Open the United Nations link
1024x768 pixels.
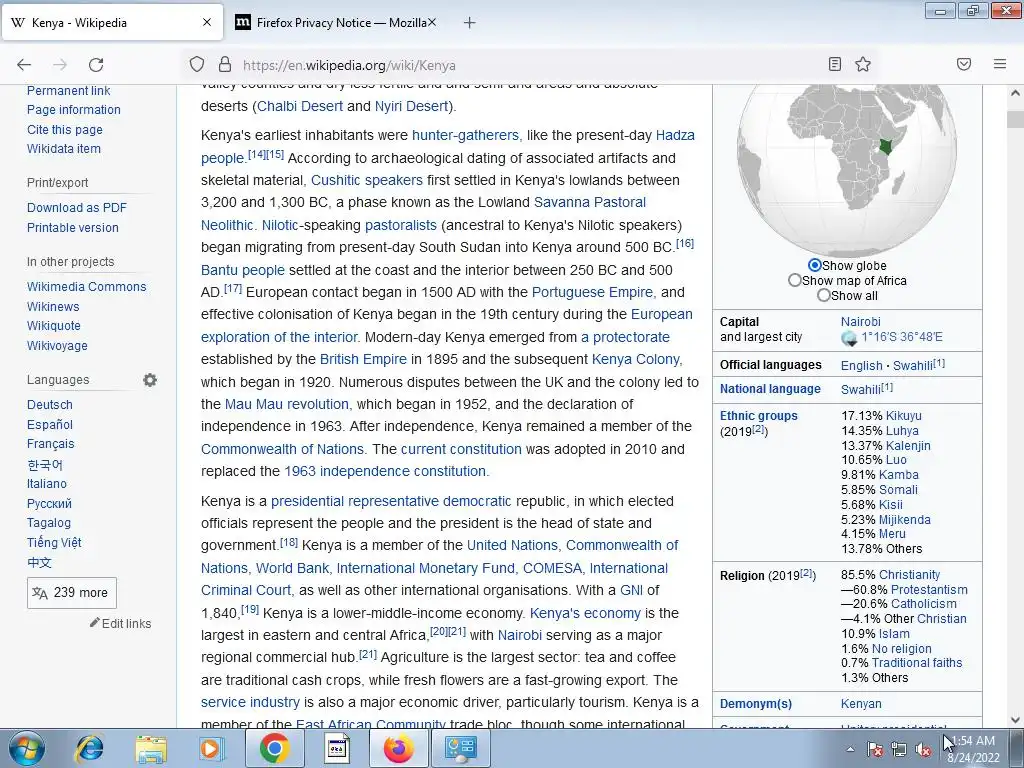click(512, 545)
